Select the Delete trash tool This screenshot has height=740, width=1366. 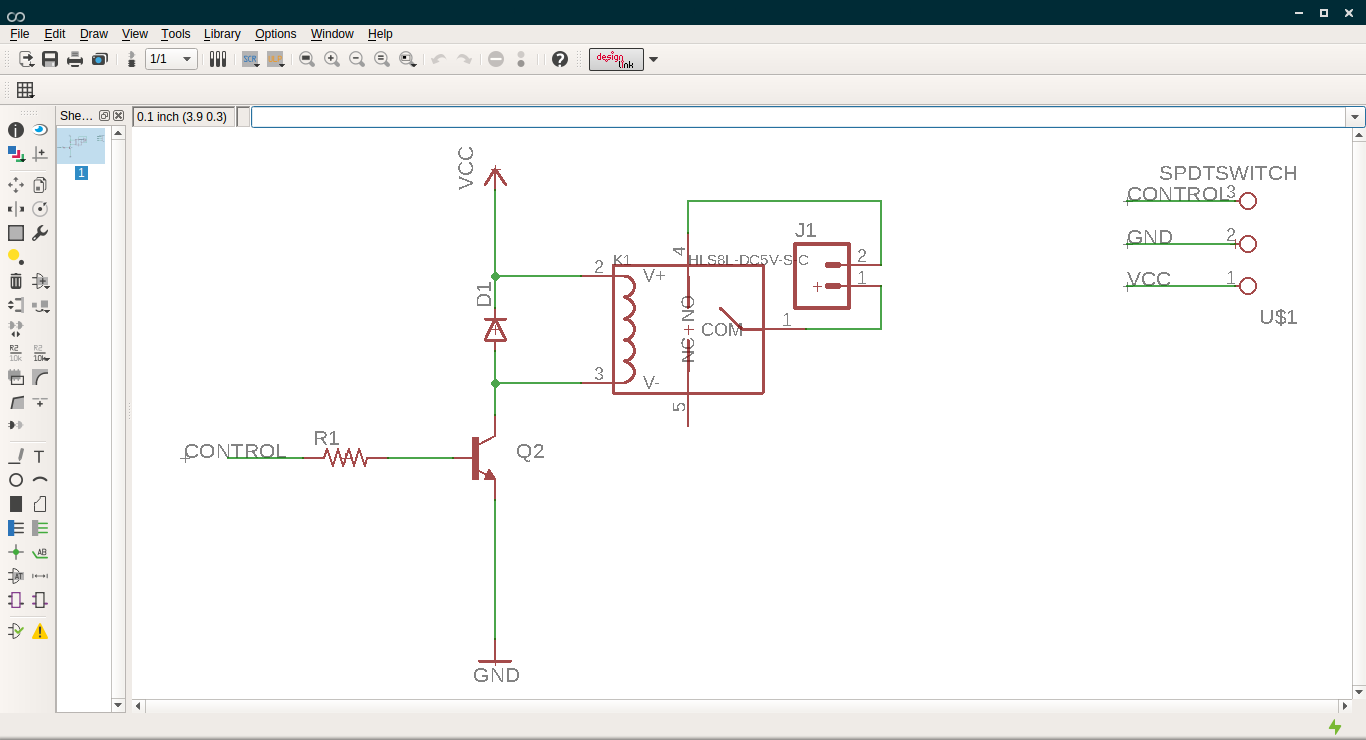tap(16, 281)
